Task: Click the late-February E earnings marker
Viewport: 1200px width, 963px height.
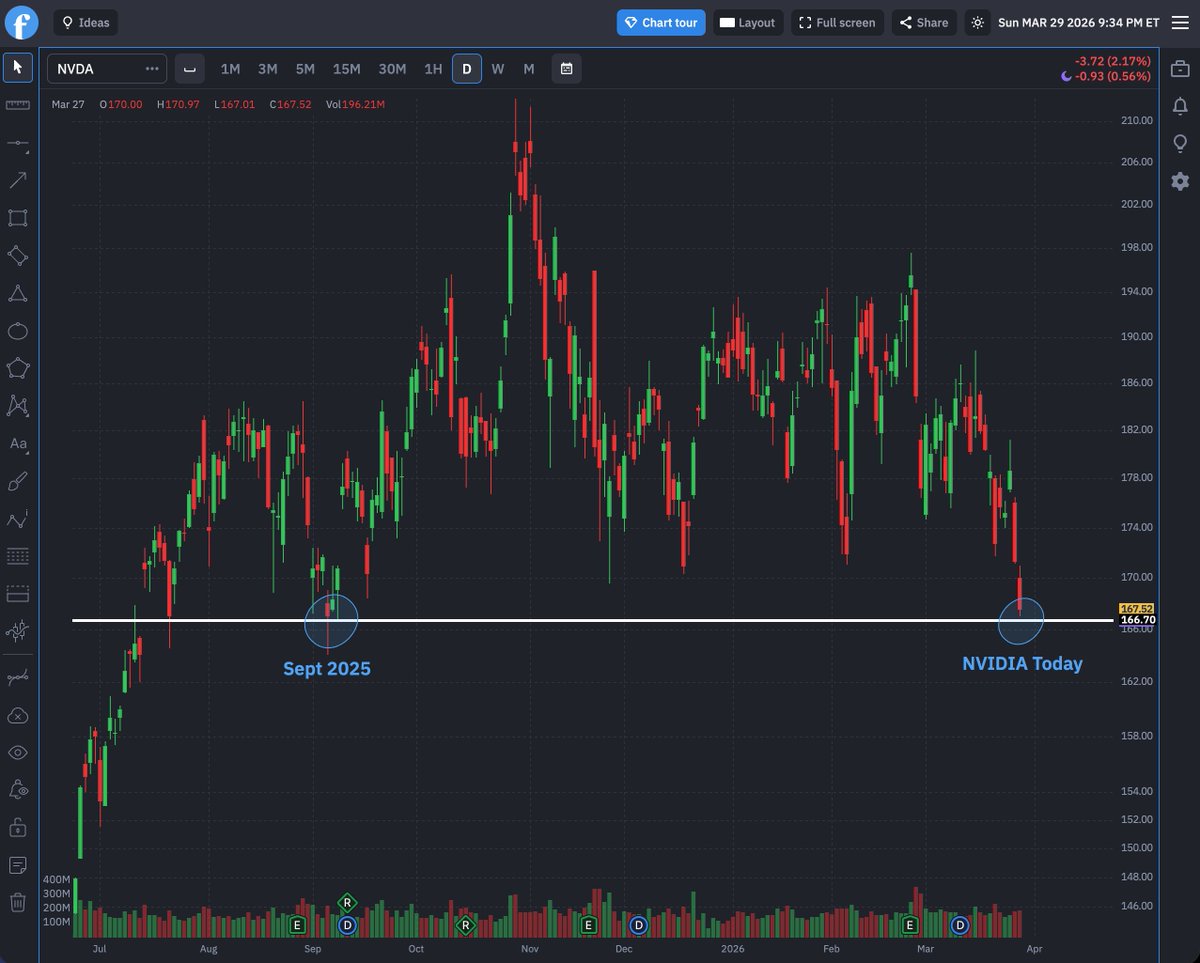Action: (910, 926)
